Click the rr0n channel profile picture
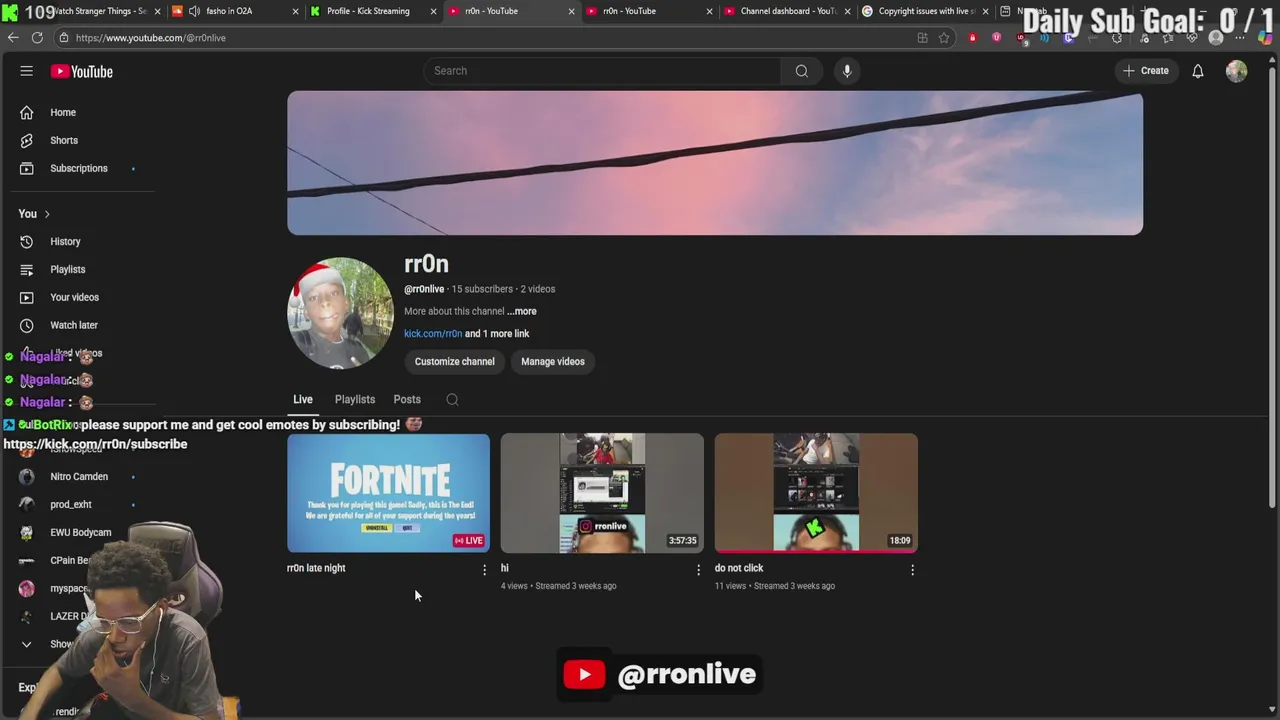Viewport: 1280px width, 720px height. pyautogui.click(x=340, y=313)
